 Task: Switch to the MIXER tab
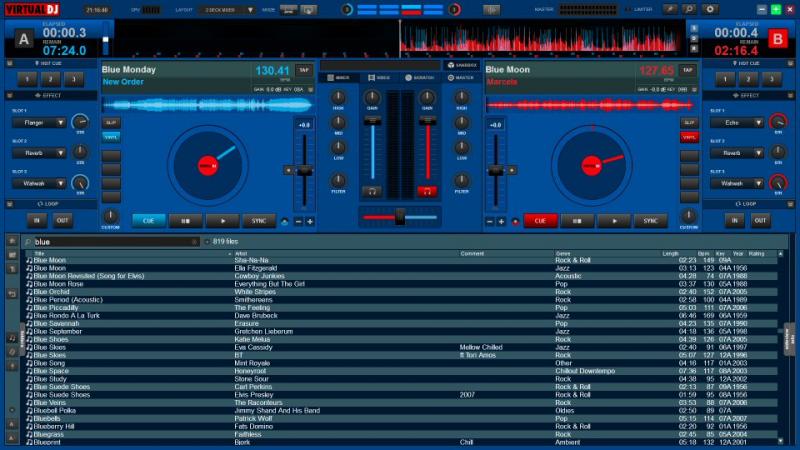[x=338, y=78]
